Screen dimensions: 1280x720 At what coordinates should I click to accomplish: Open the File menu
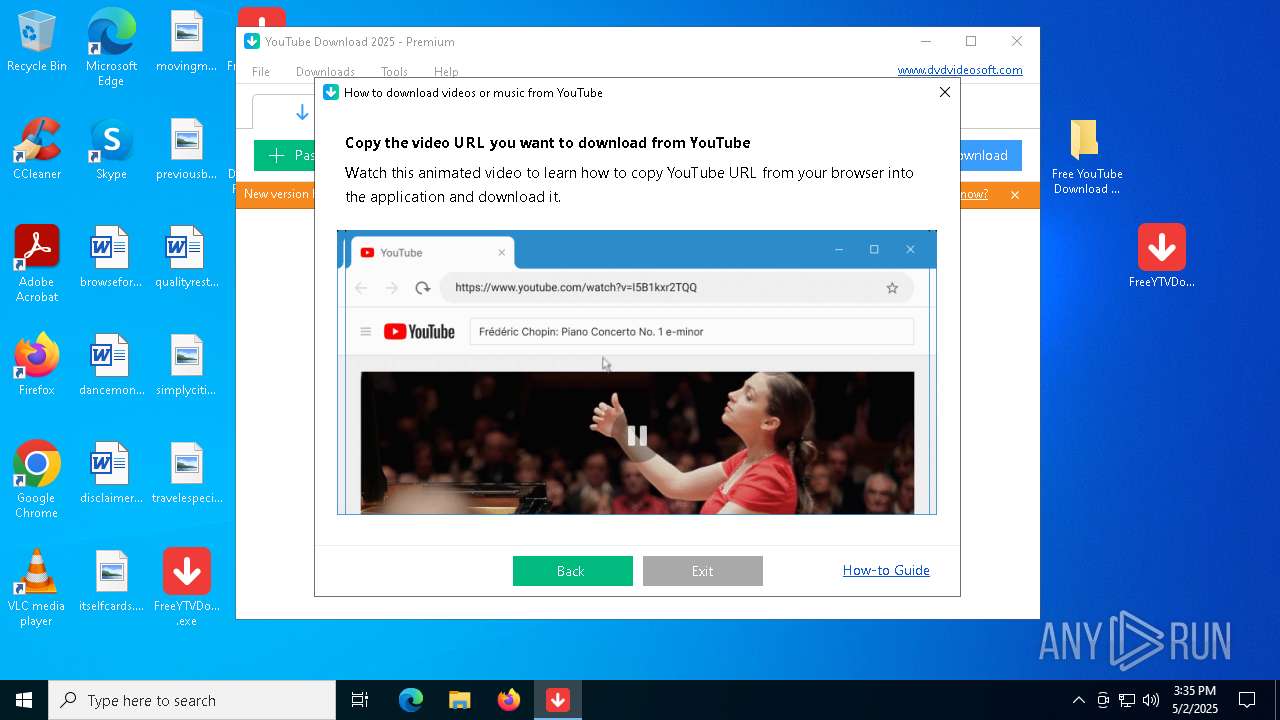tap(261, 72)
